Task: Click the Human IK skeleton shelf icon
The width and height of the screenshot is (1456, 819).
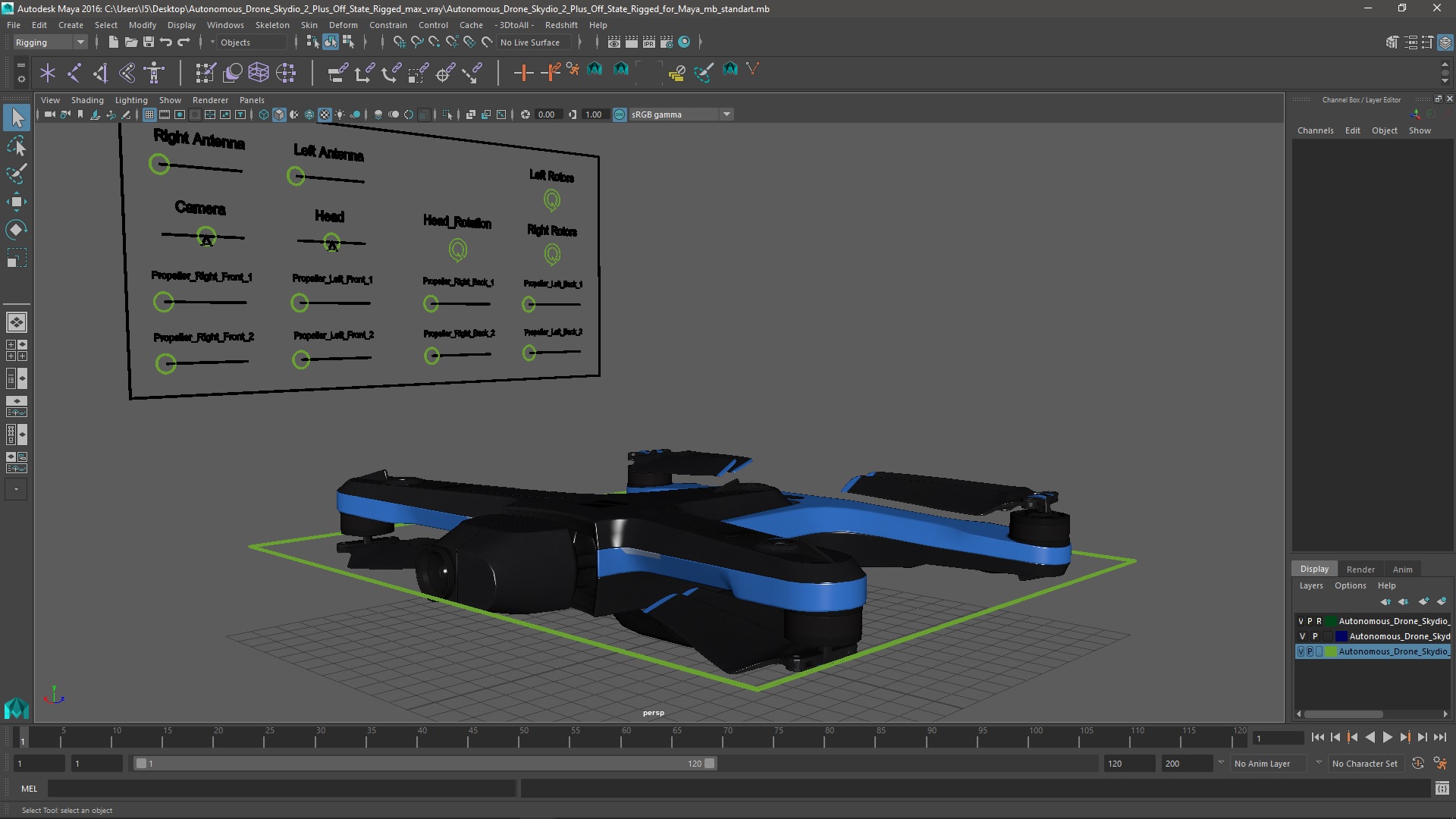Action: tap(154, 73)
